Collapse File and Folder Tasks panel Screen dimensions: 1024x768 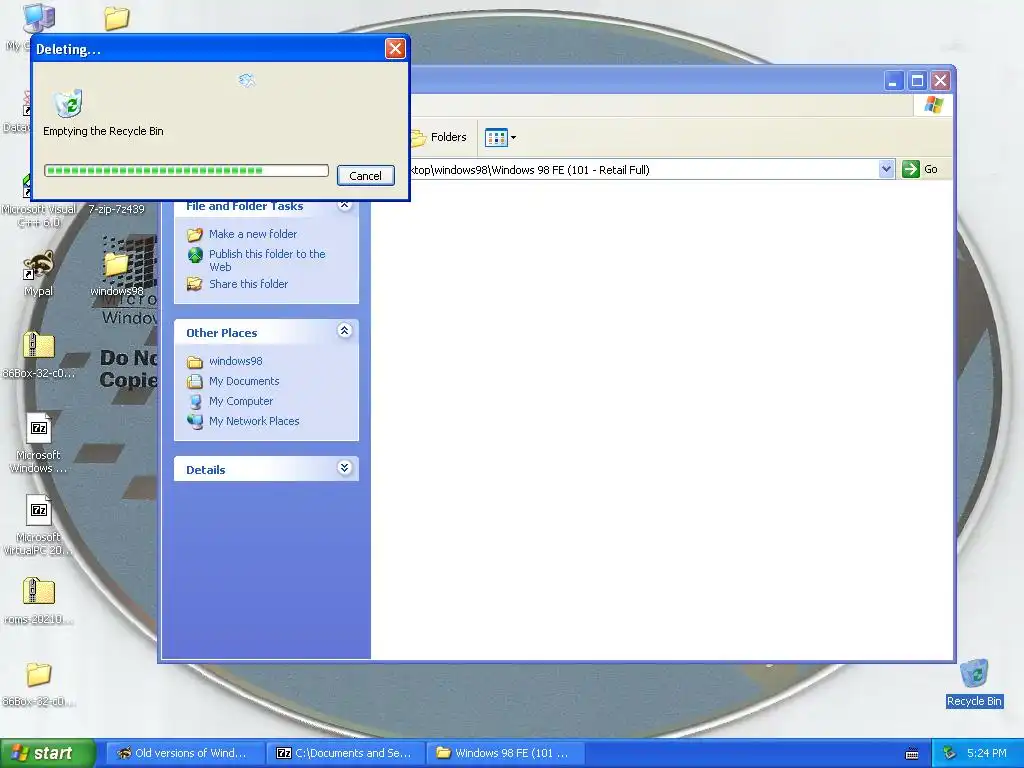345,206
